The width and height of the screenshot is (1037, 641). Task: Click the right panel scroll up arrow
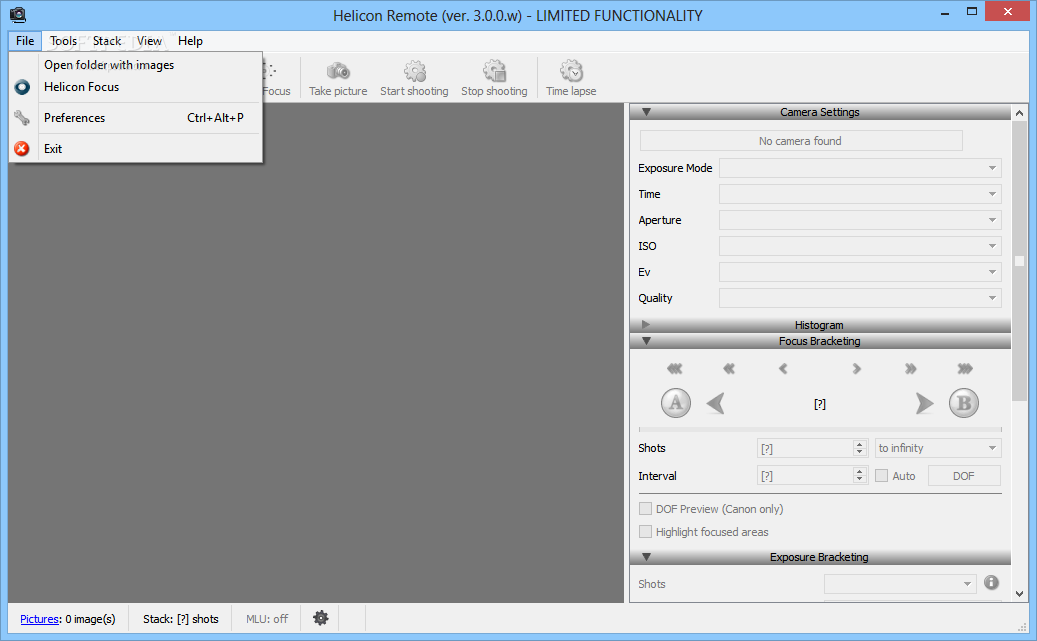(1019, 113)
